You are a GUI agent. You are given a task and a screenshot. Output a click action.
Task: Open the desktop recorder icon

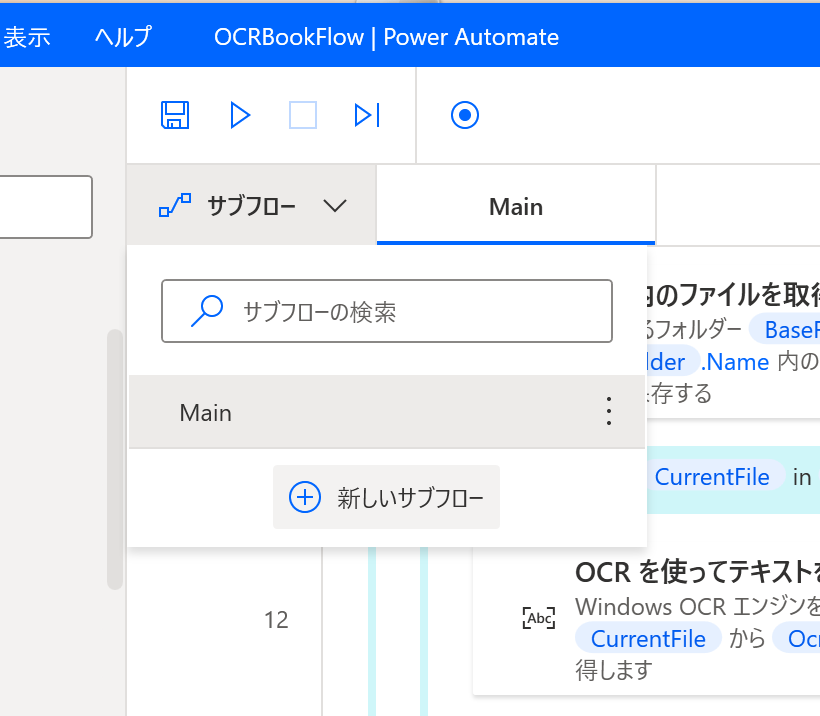tap(463, 115)
